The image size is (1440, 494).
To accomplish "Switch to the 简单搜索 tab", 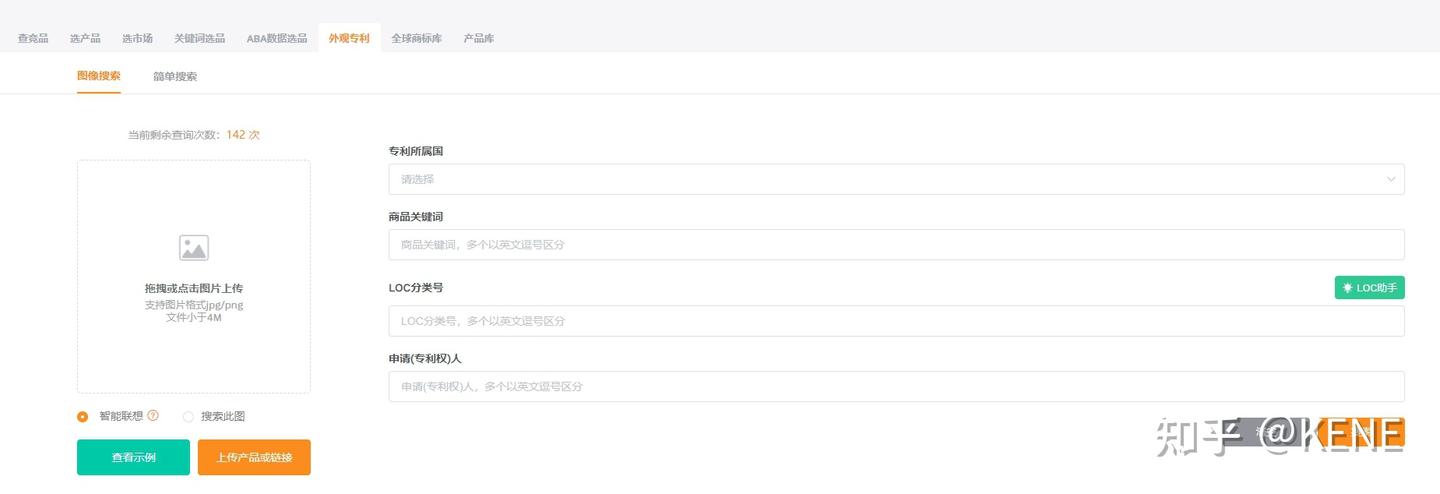I will (x=175, y=76).
